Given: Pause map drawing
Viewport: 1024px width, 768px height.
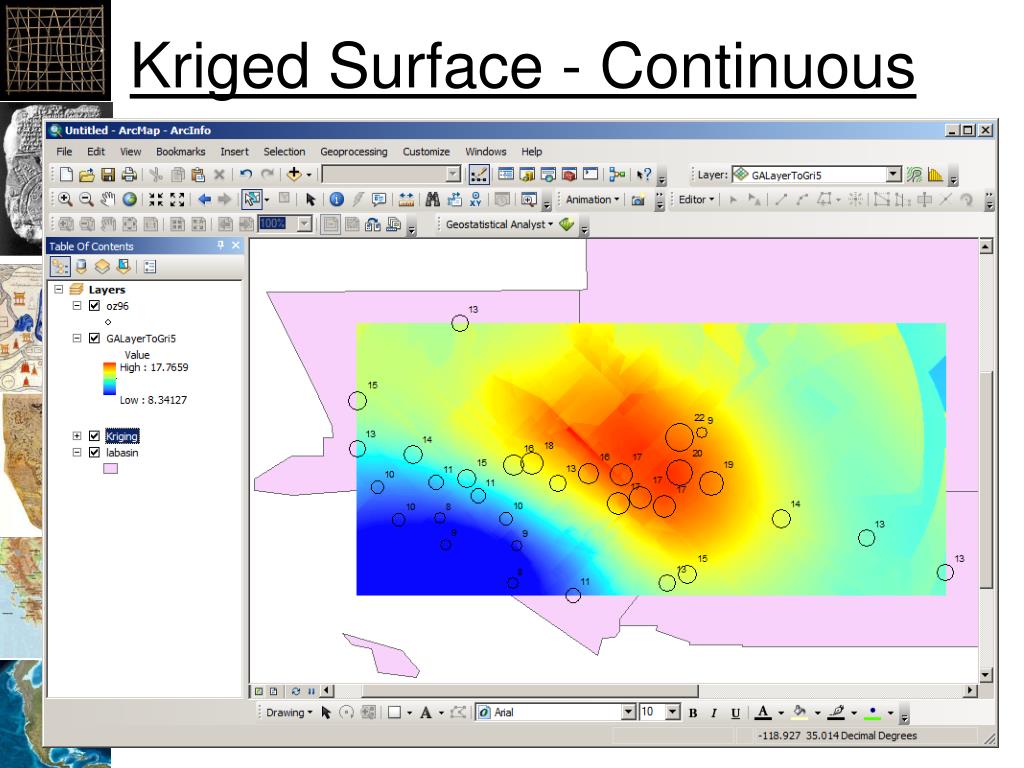Looking at the screenshot, I should tap(312, 691).
